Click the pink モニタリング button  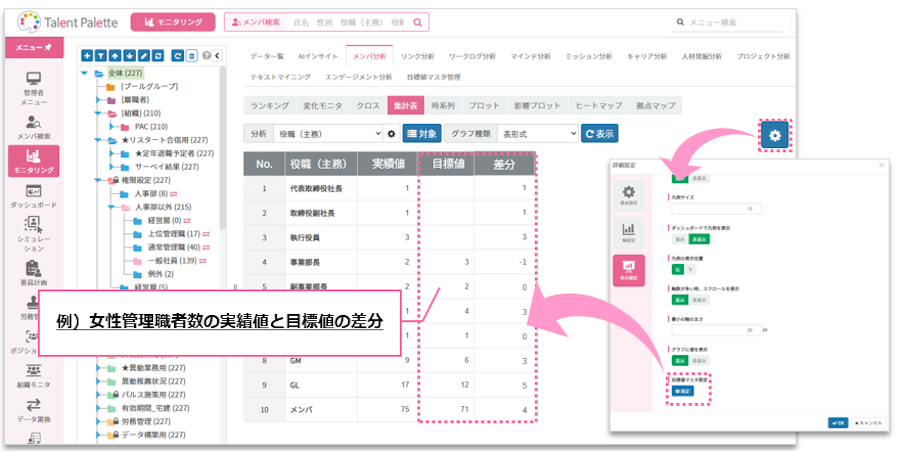[173, 22]
